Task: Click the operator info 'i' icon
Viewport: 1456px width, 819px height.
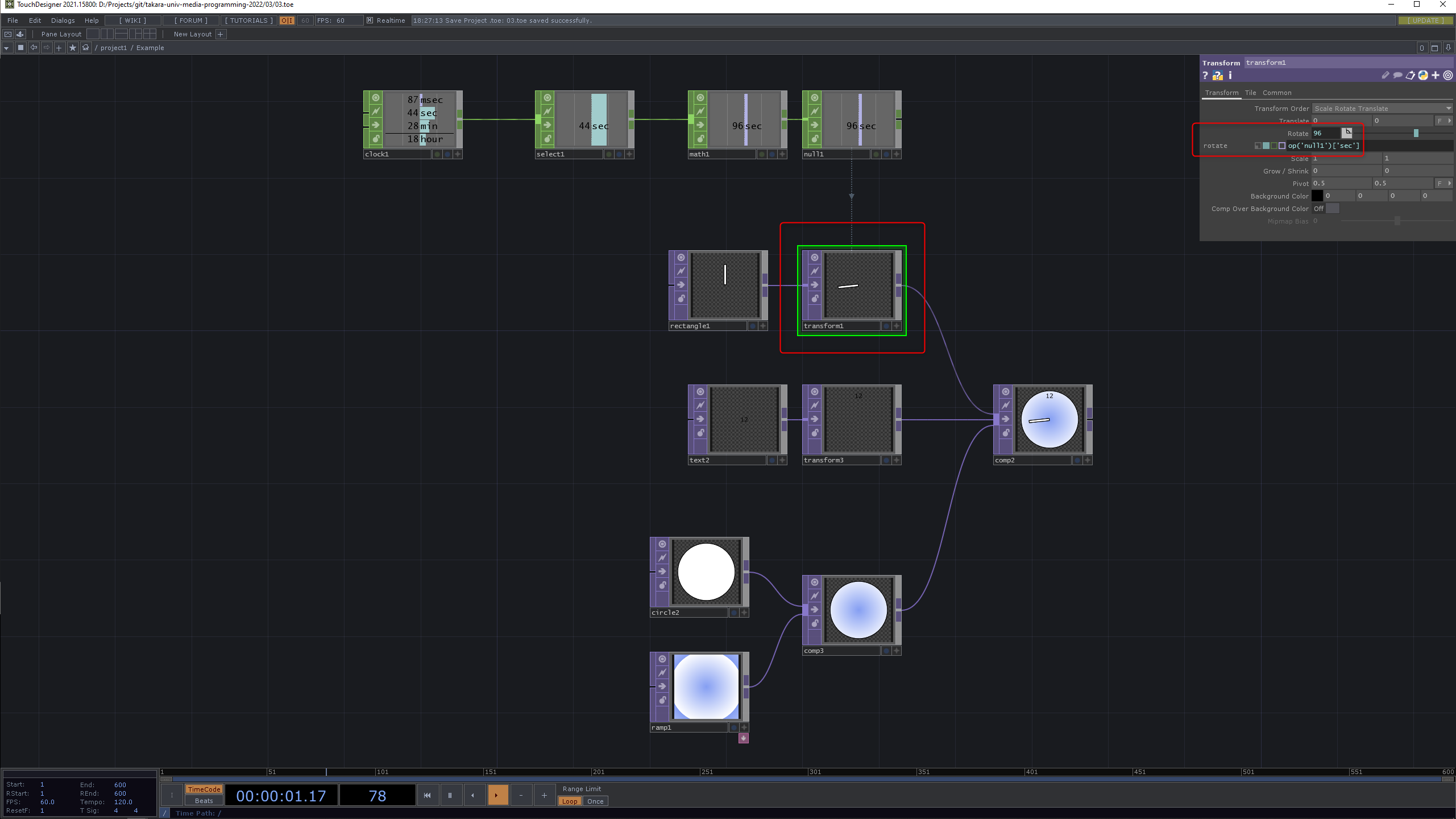Action: pyautogui.click(x=1230, y=76)
